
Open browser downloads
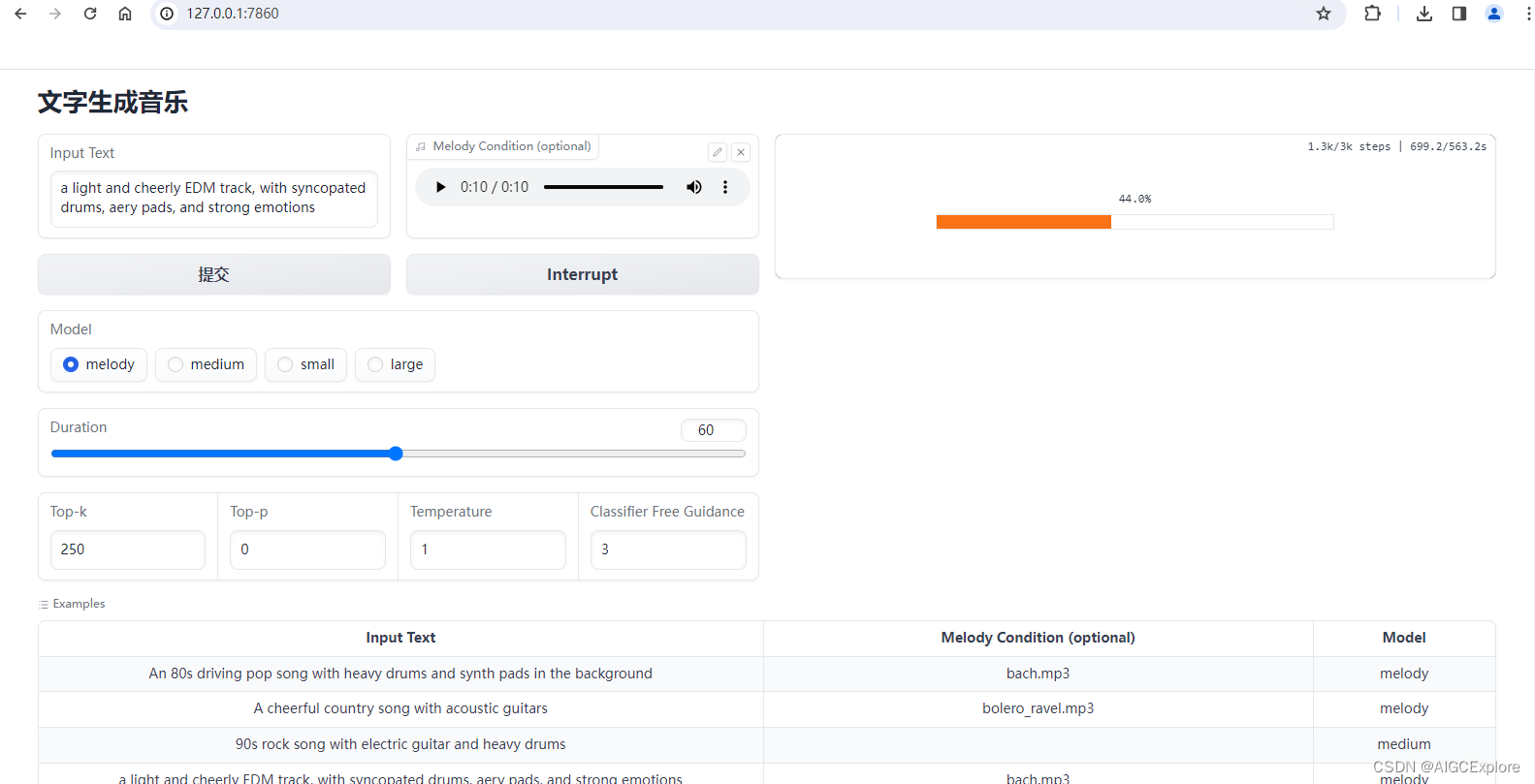(1424, 14)
